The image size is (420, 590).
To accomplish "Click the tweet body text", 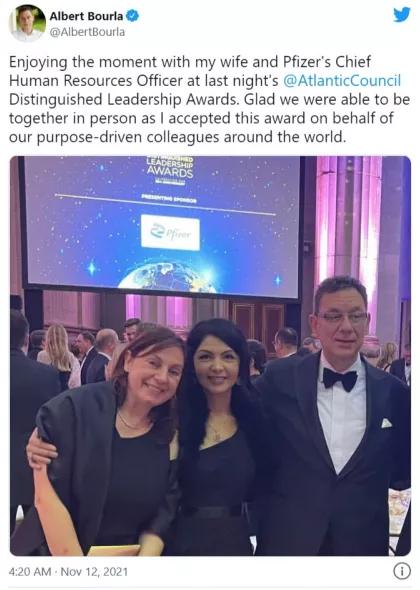I will pos(209,99).
